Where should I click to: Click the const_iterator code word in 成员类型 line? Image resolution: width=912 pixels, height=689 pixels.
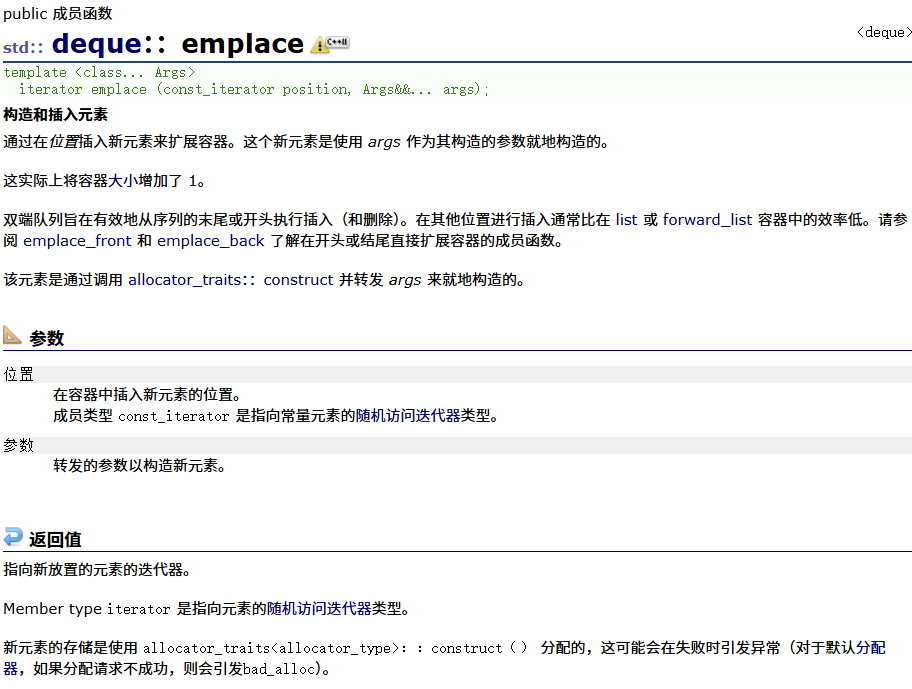[x=174, y=416]
